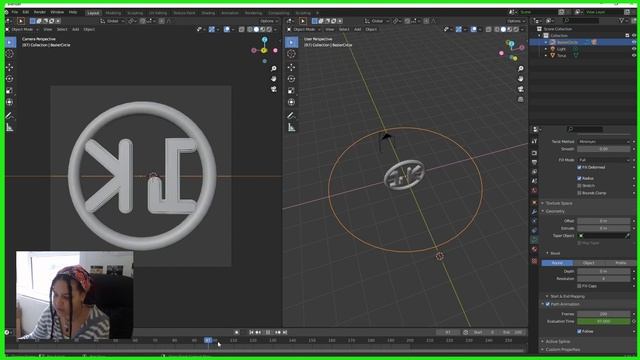Select the Rotate tool in the right viewport
This screenshot has width=640, height=360.
(291, 79)
